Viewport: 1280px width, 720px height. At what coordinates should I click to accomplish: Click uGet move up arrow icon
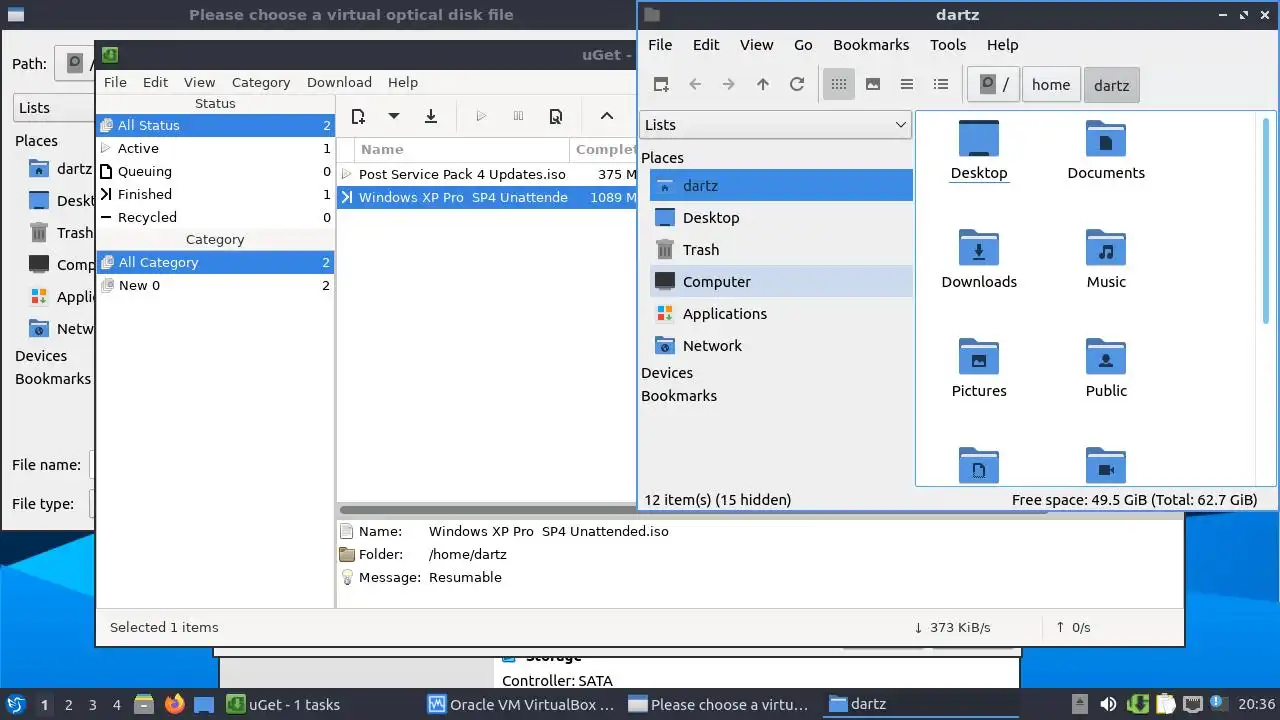point(607,116)
